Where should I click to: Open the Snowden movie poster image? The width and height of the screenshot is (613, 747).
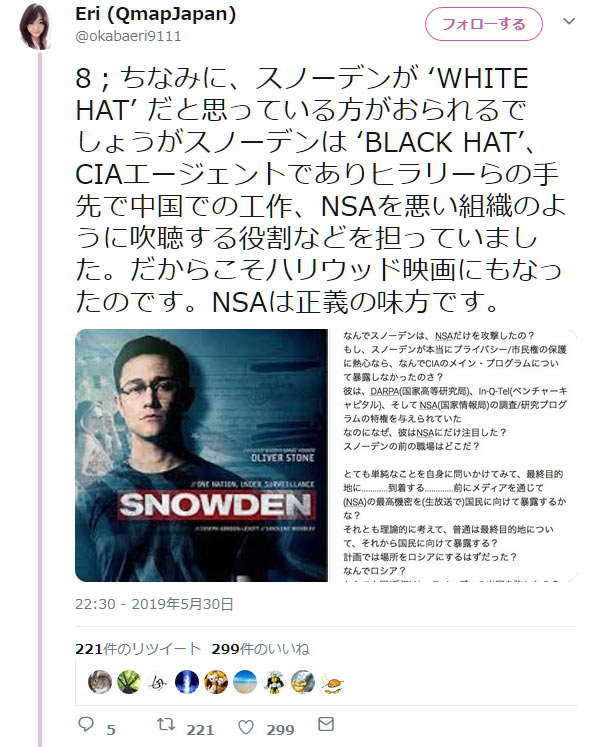201,455
